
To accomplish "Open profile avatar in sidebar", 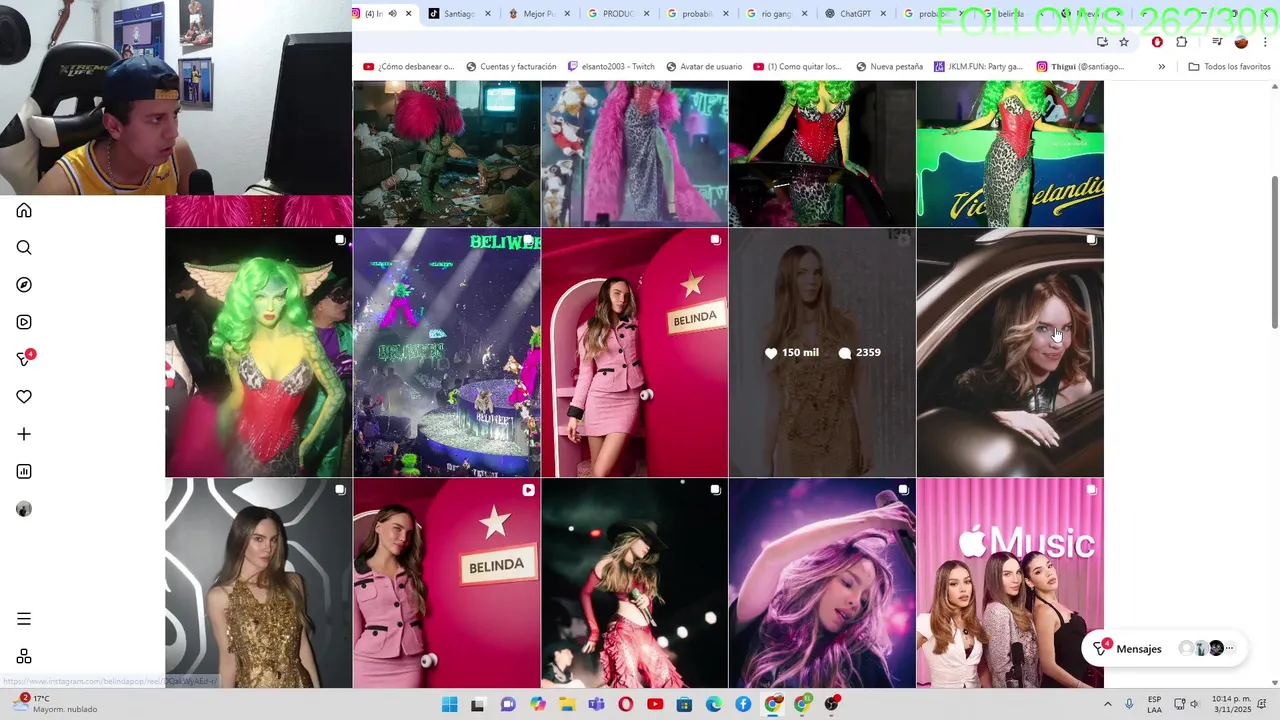I will point(24,509).
